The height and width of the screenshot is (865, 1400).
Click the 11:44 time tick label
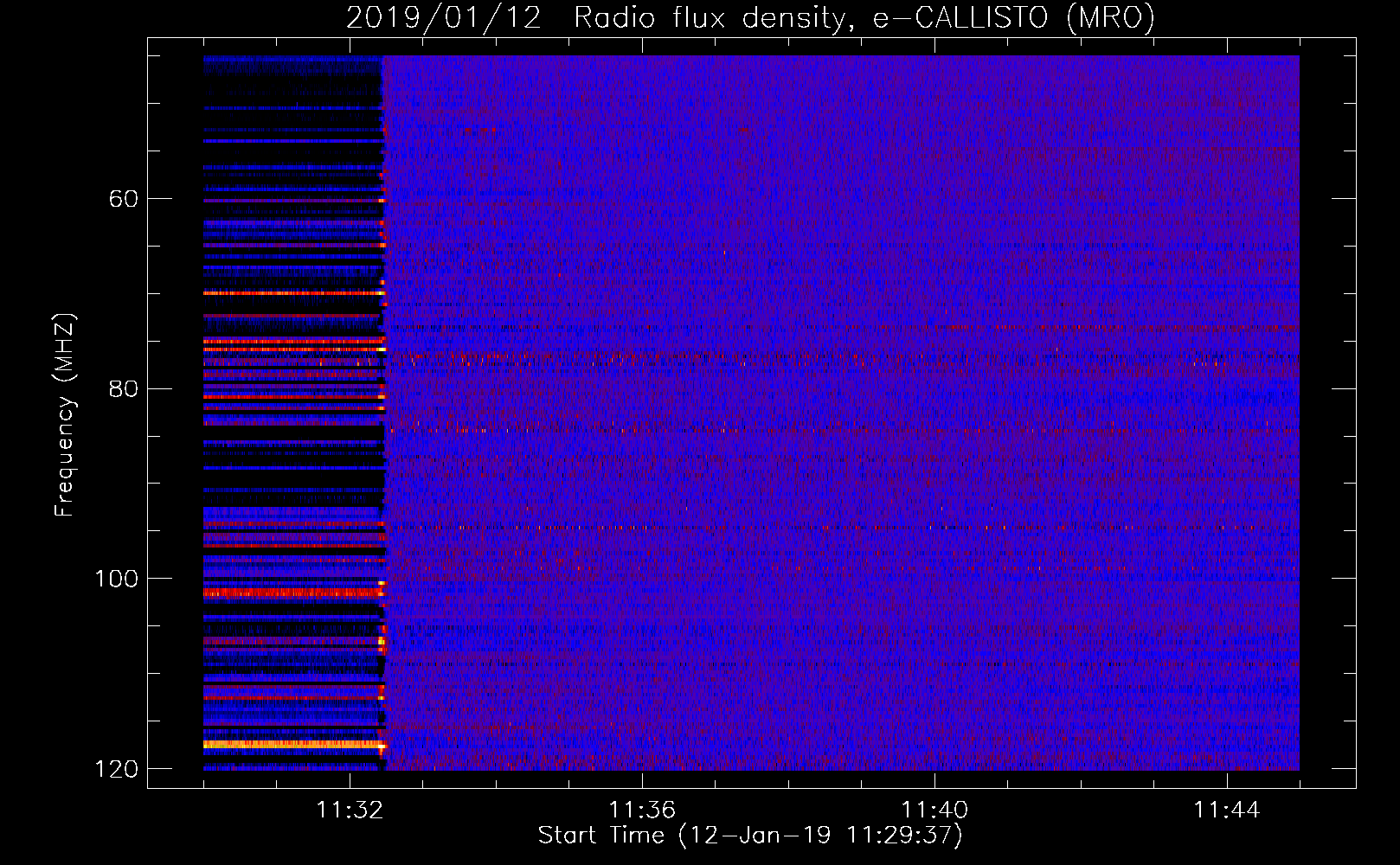(x=1227, y=811)
